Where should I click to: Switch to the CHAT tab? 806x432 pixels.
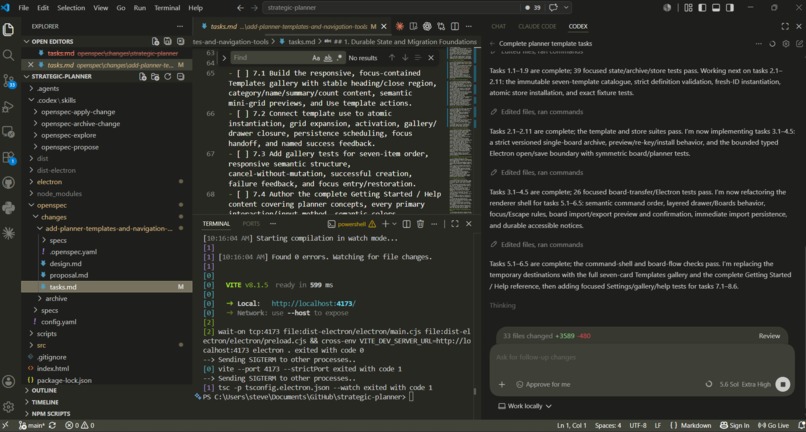[x=499, y=26]
